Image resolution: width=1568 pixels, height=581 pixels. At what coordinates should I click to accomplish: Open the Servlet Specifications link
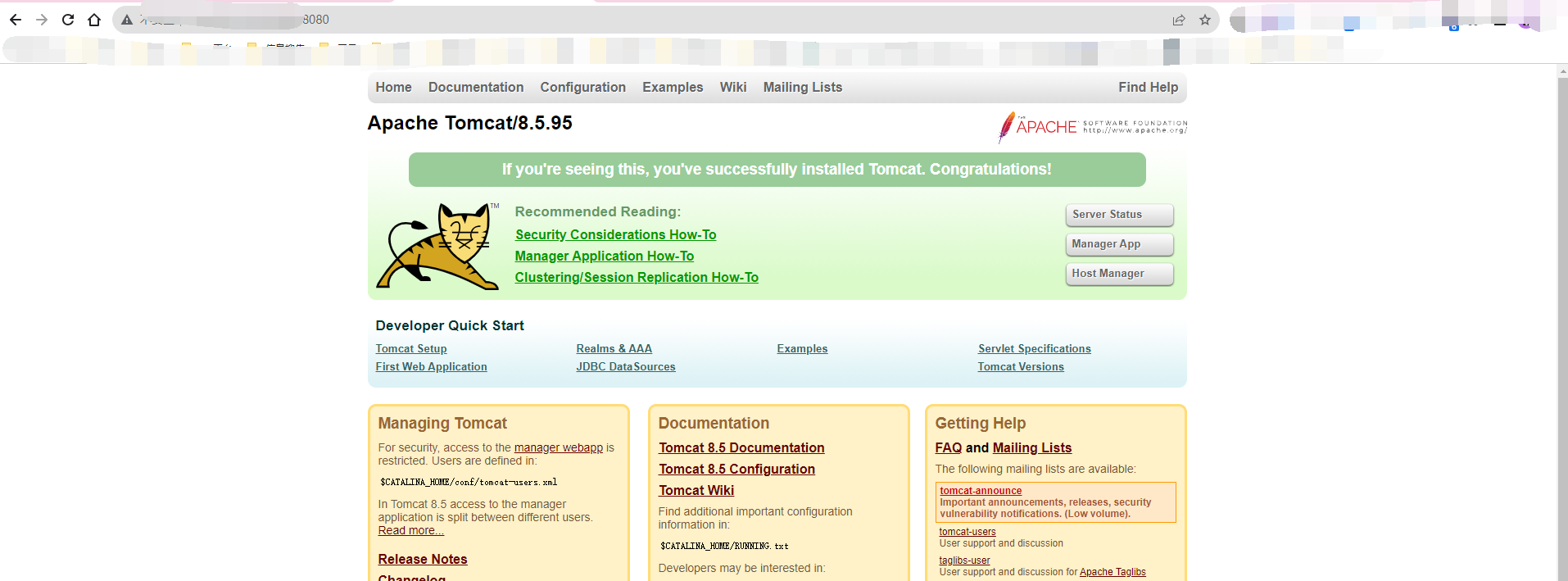[1034, 348]
